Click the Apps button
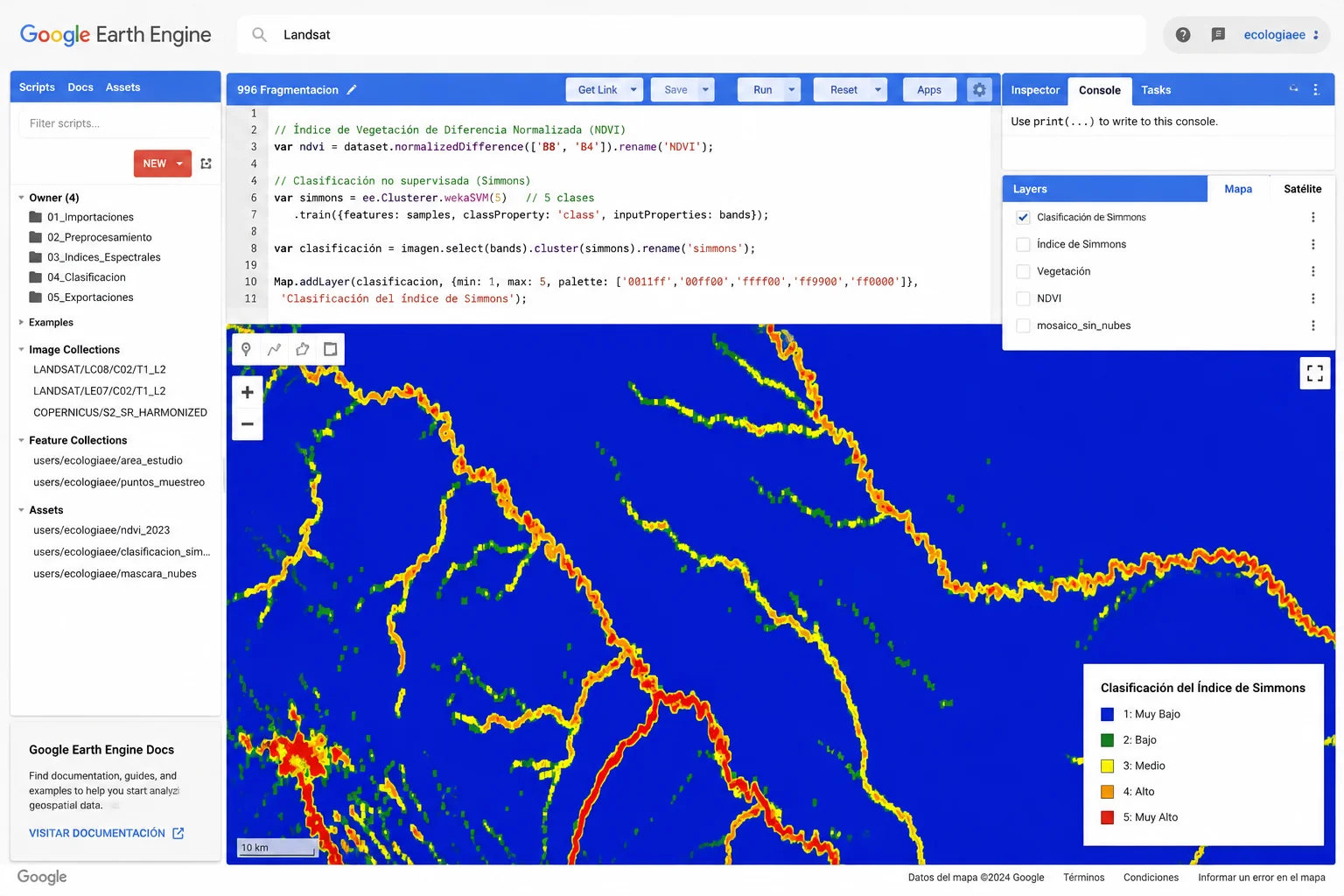This screenshot has width=1344, height=896. pyautogui.click(x=928, y=89)
